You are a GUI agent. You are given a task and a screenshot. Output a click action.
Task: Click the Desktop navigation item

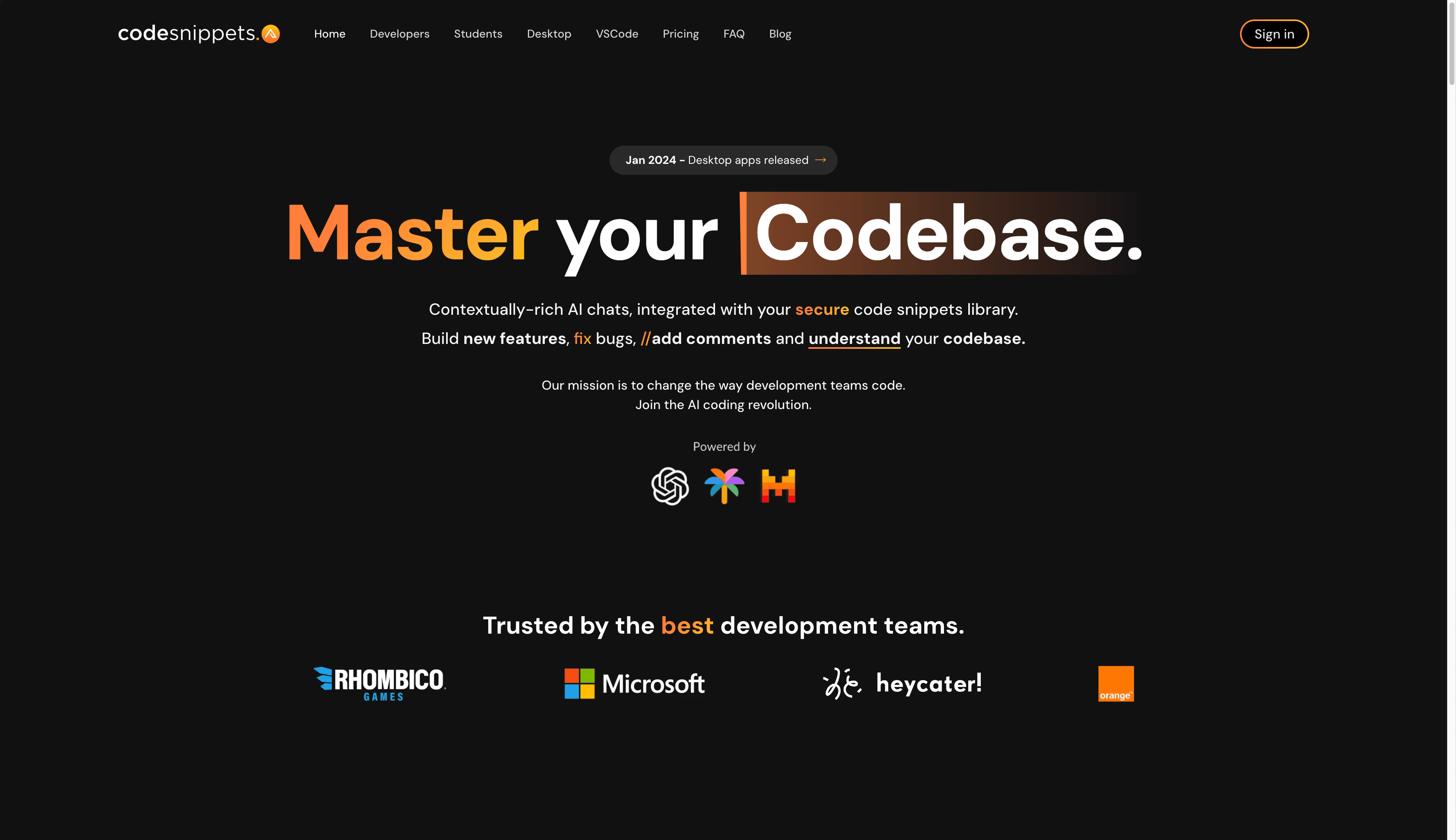pos(549,33)
